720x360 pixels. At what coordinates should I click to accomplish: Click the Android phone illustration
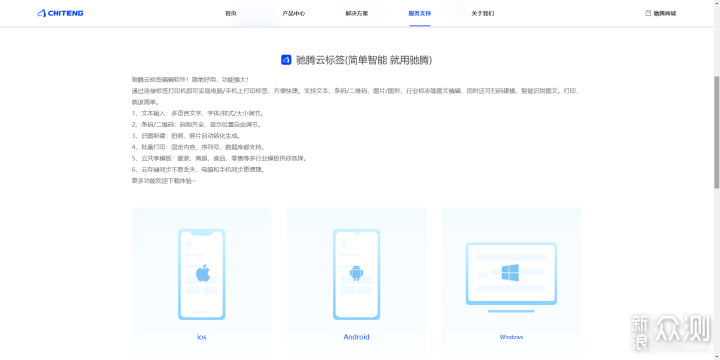click(x=356, y=274)
